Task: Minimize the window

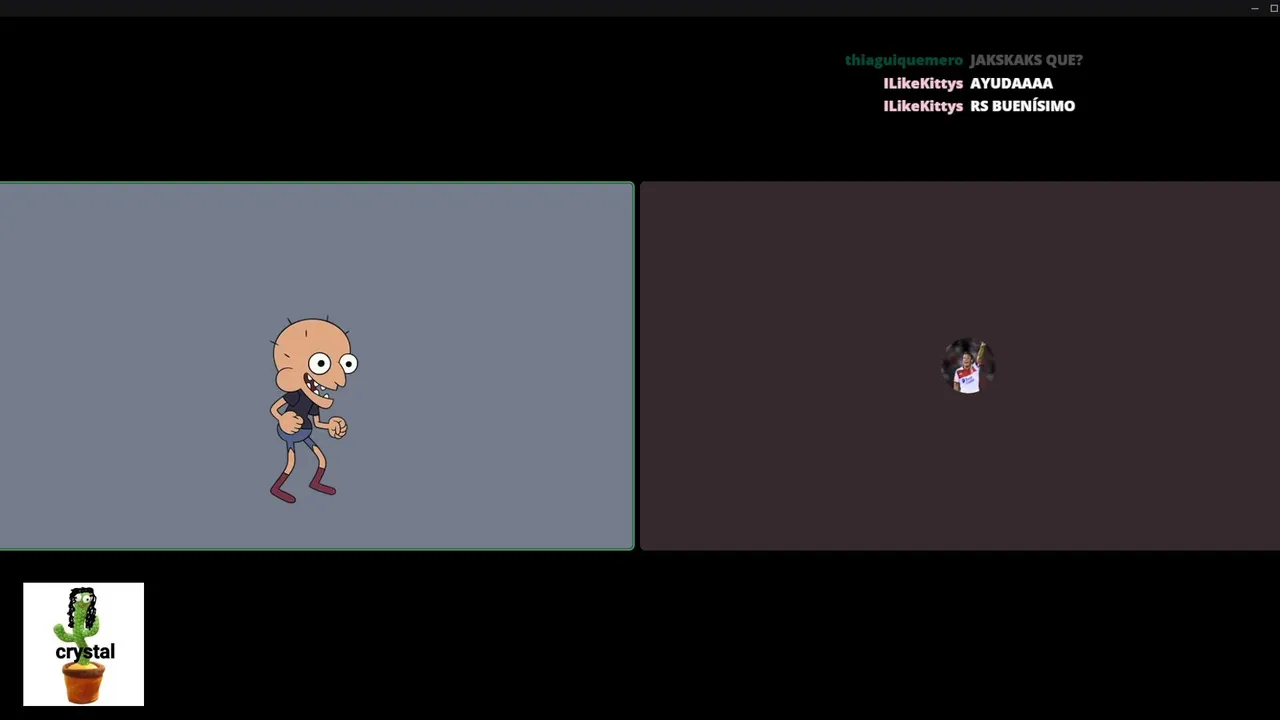Action: 1254,8
